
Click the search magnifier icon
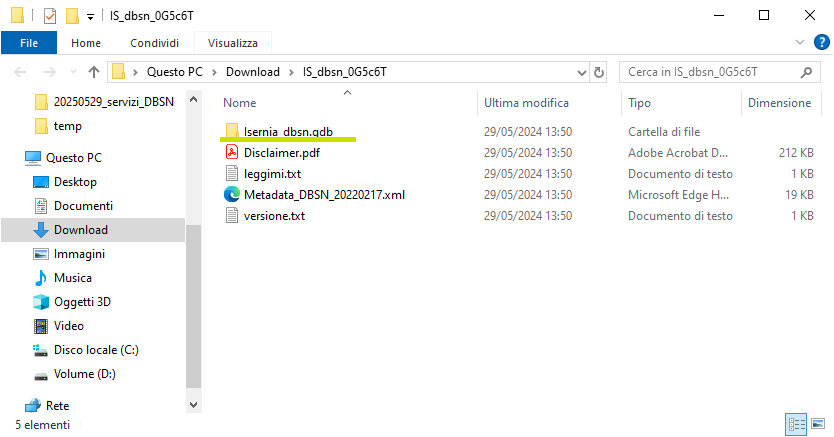(806, 72)
